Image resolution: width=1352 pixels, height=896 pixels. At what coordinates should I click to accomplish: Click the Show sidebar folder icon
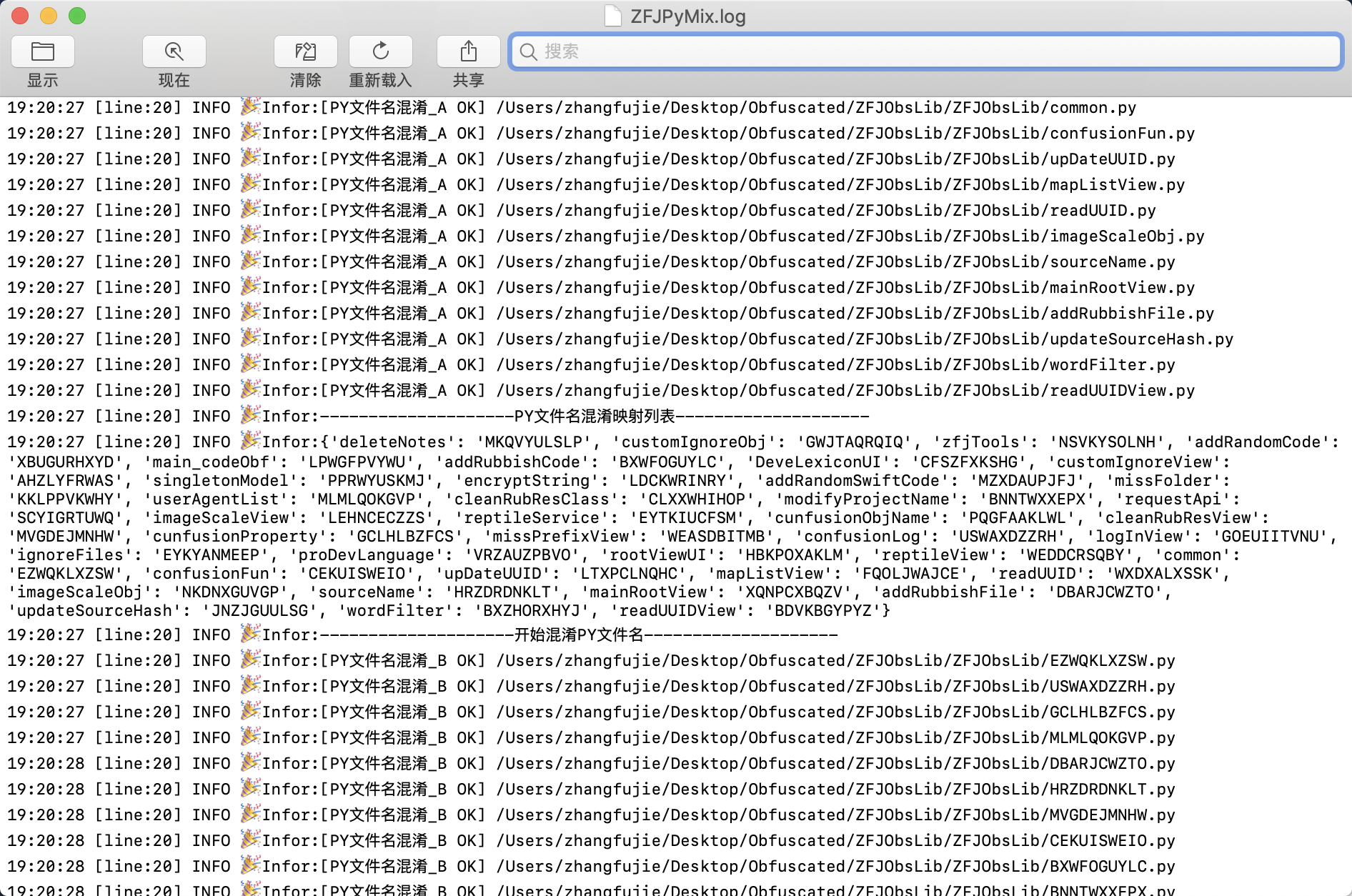point(43,51)
